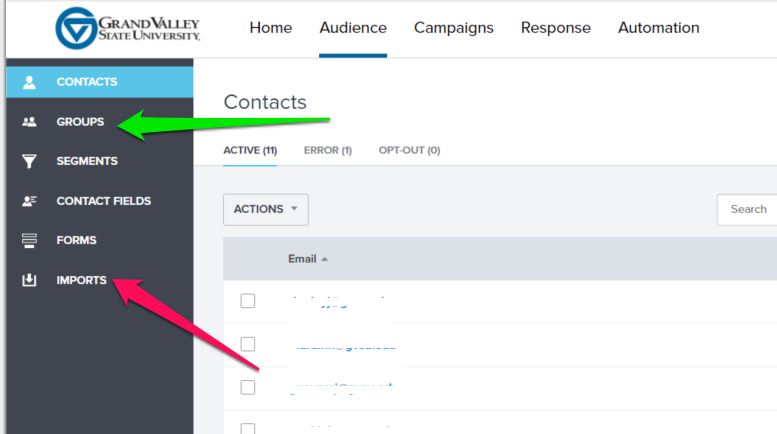The width and height of the screenshot is (777, 434).
Task: Switch to the Opt-Out (0) tab
Action: pyautogui.click(x=409, y=151)
